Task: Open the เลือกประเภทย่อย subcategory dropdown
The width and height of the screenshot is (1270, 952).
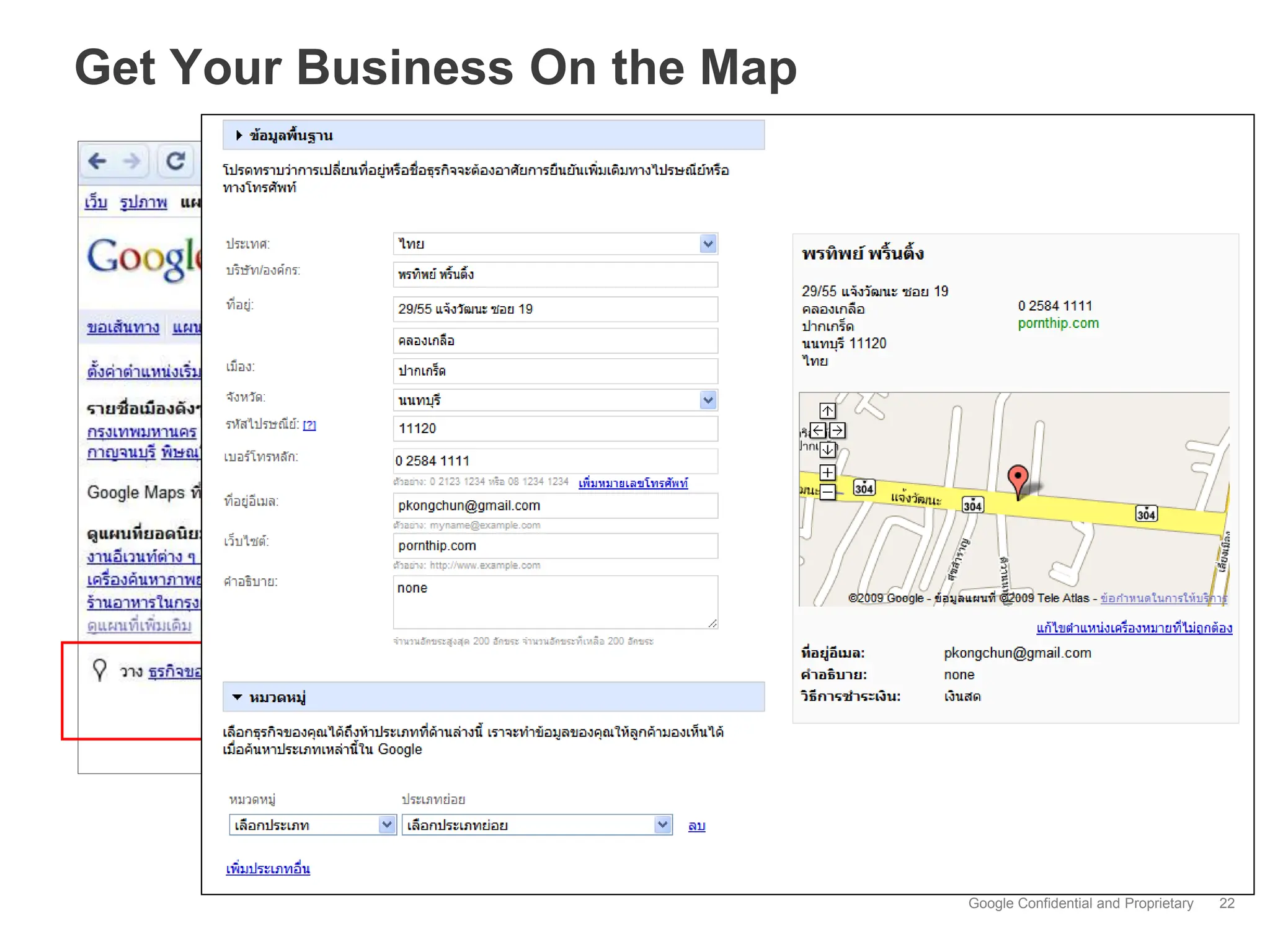Action: (537, 825)
